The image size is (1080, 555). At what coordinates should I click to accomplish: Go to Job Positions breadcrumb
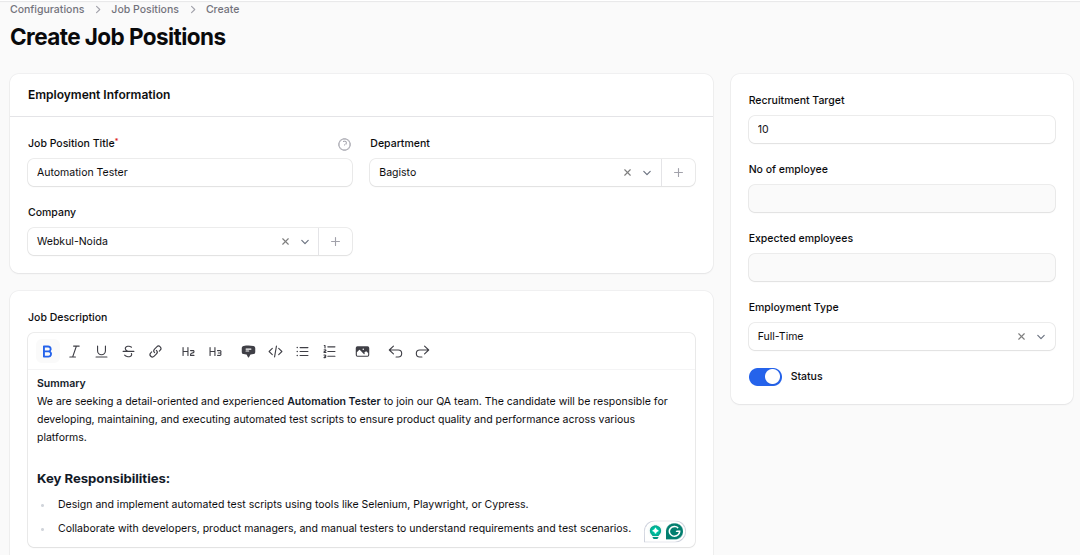click(145, 9)
